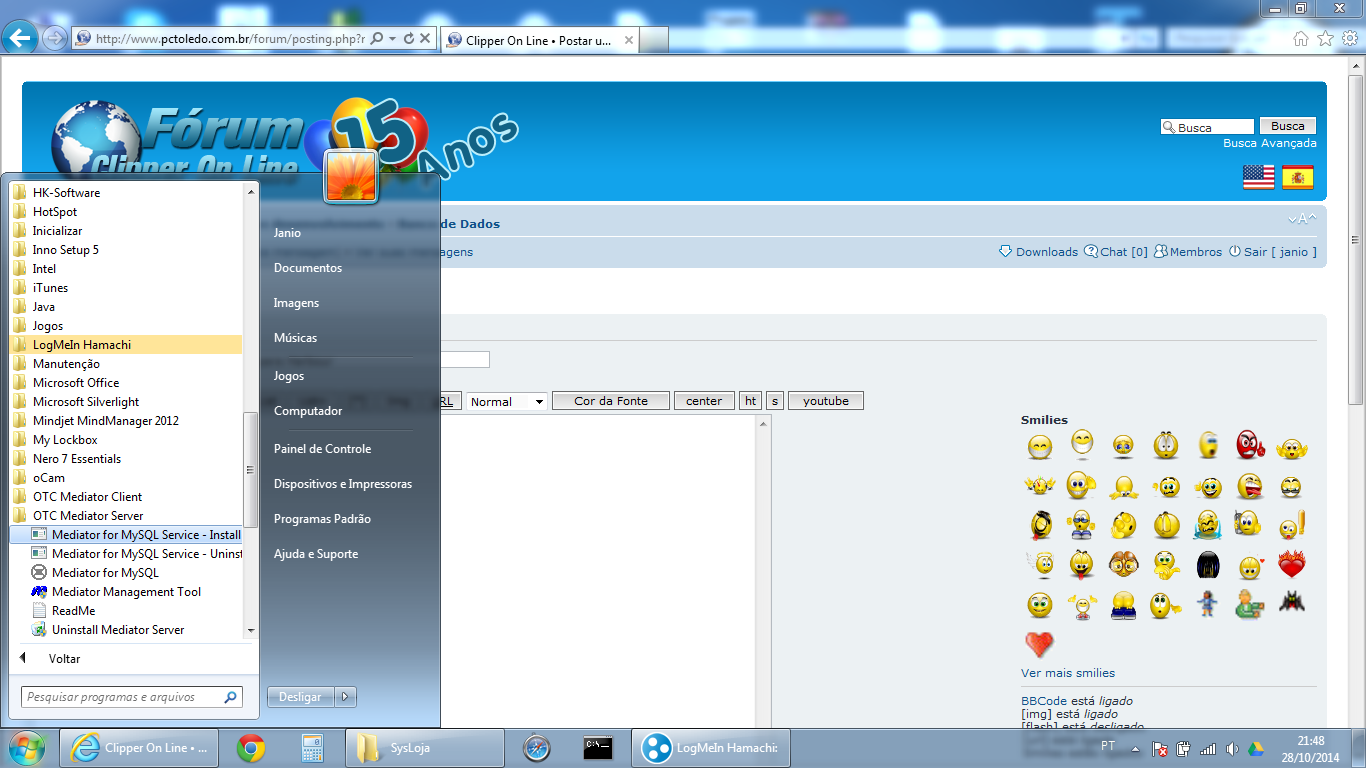The image size is (1366, 768).
Task: Insert the angry red-faced smiley
Action: tap(1249, 445)
